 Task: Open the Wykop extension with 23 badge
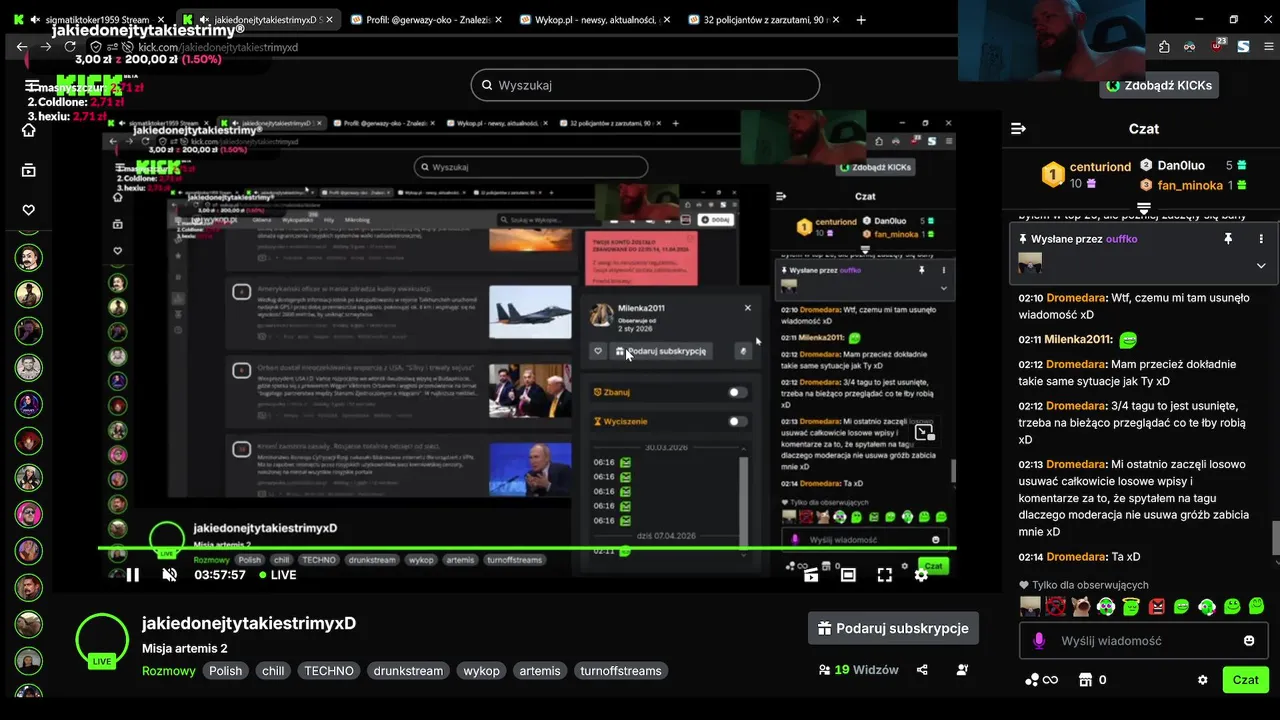(x=1217, y=45)
